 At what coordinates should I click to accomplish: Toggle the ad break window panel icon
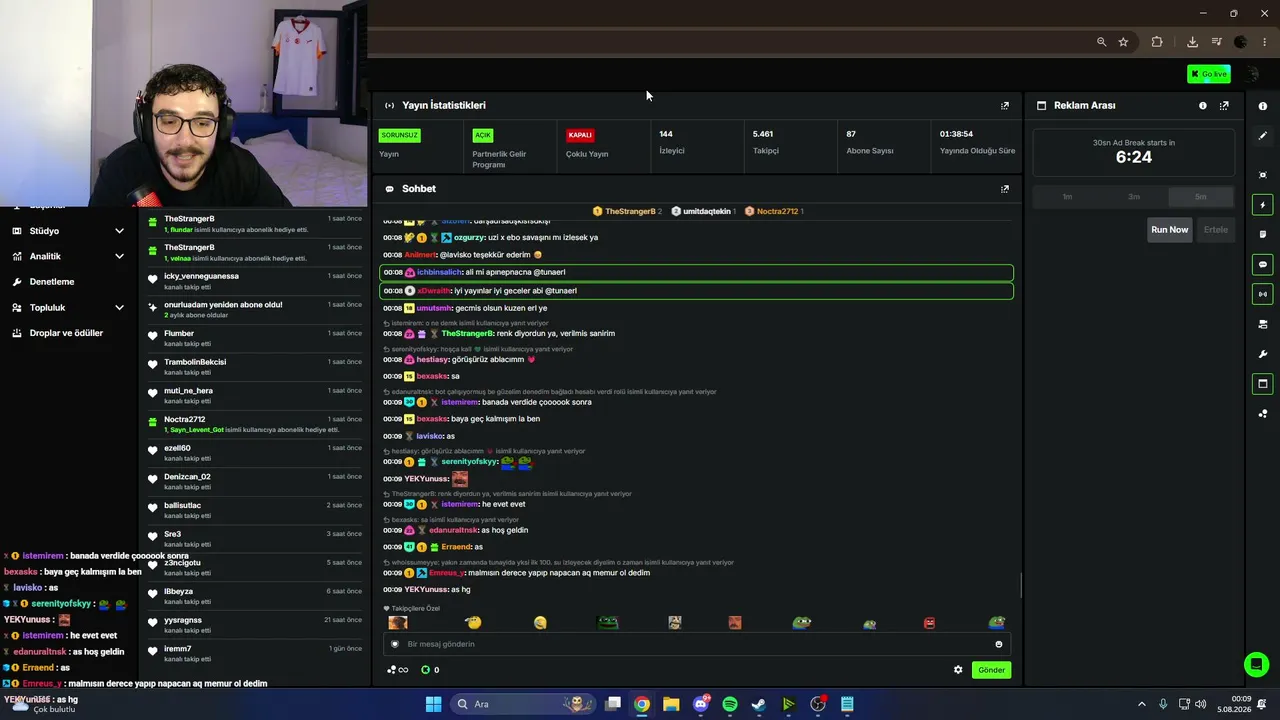point(1263,383)
